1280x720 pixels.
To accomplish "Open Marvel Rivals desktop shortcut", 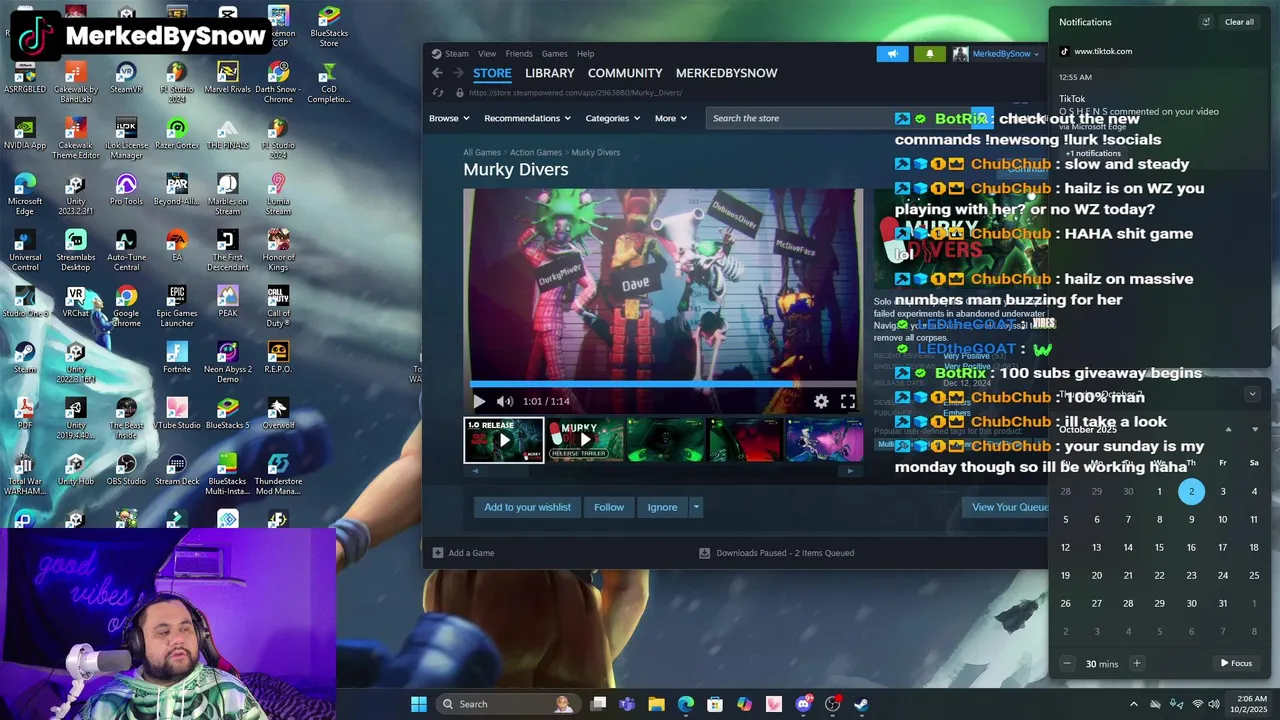I will (x=227, y=78).
